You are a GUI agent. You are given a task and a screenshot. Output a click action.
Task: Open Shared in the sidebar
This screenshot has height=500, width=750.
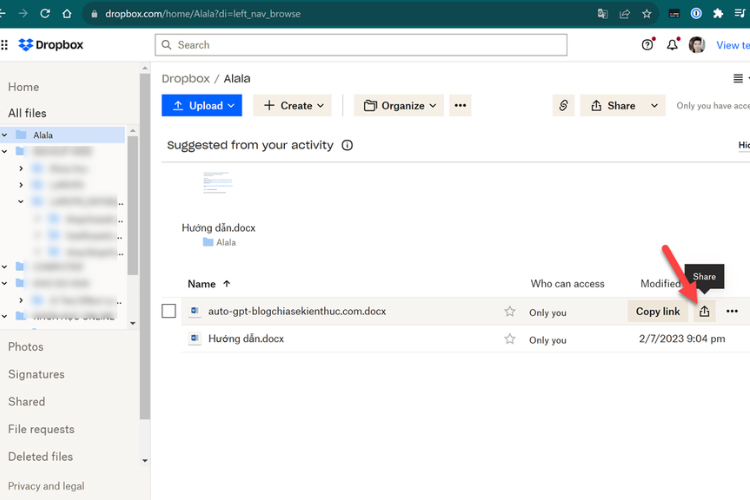tap(26, 402)
